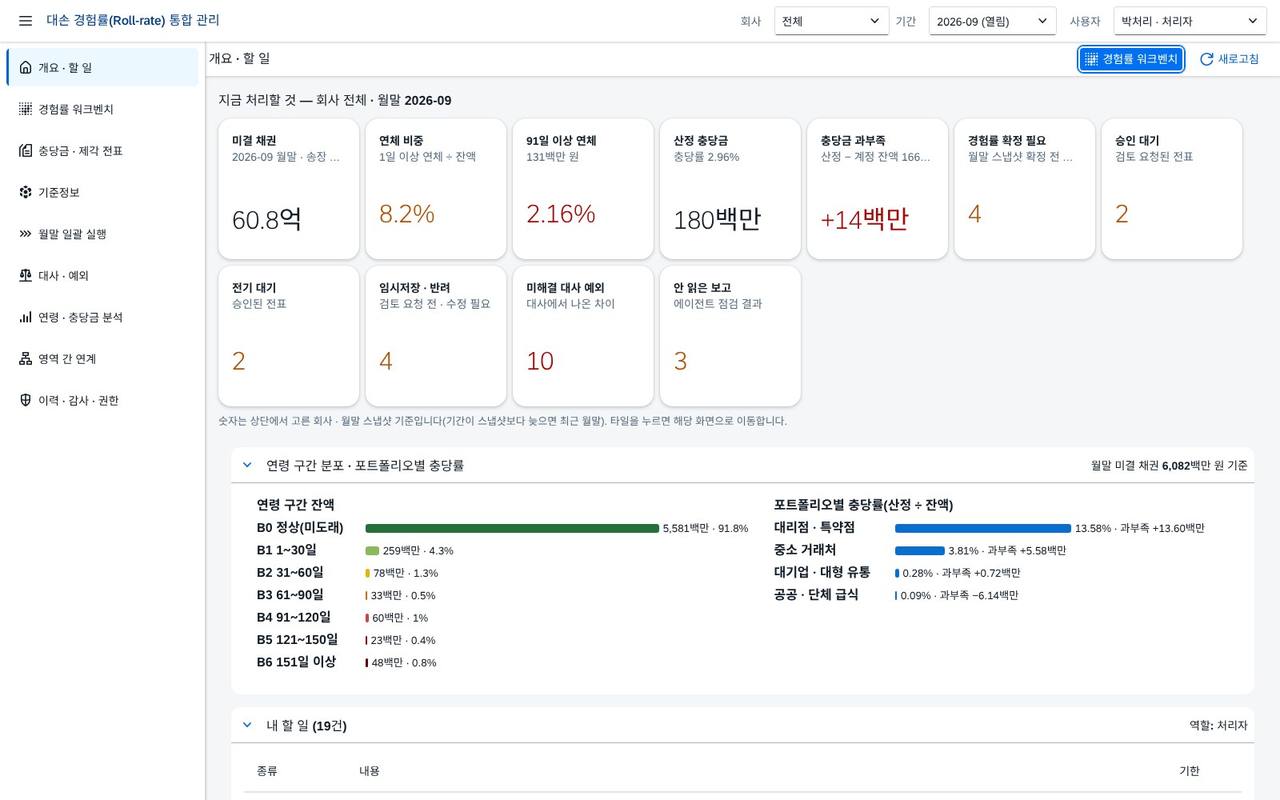Image resolution: width=1280 pixels, height=800 pixels.
Task: Click the refresh icon next to 새로고침
Action: click(1207, 59)
